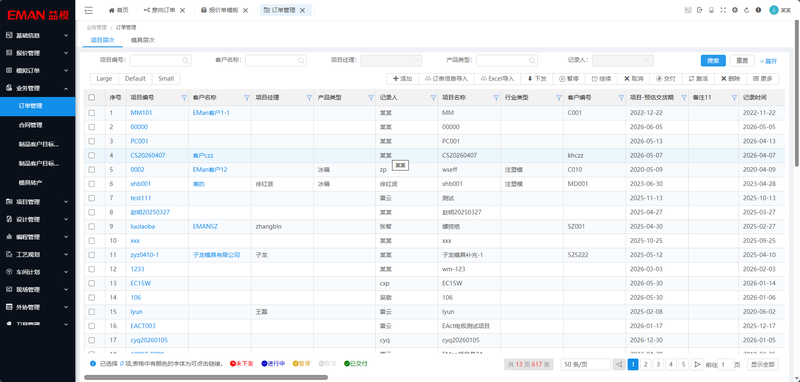The width and height of the screenshot is (800, 382).
Task: Open the 50条/页 page size dropdown
Action: pyautogui.click(x=585, y=364)
